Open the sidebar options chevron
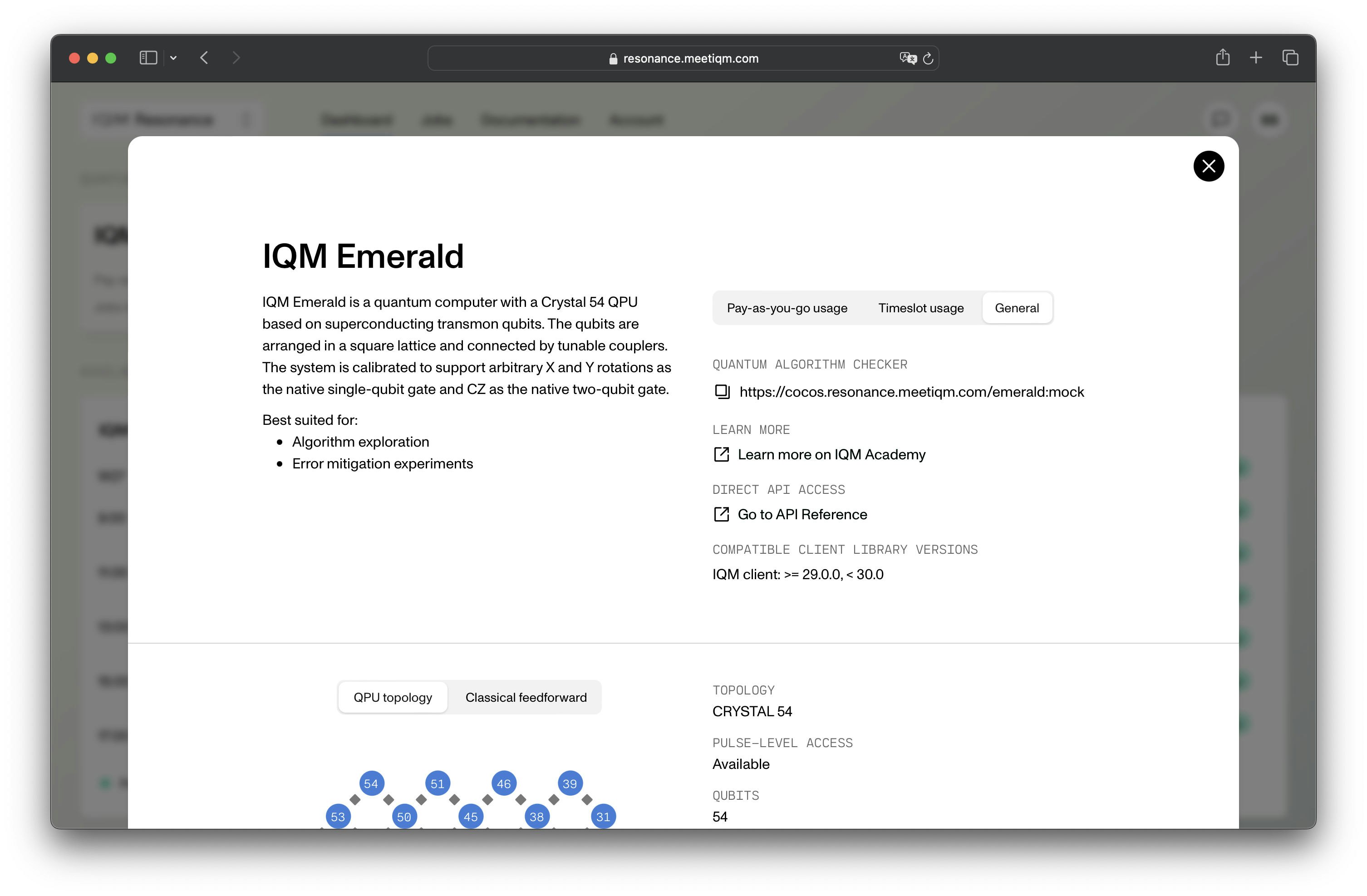This screenshot has height=896, width=1367. pos(173,58)
